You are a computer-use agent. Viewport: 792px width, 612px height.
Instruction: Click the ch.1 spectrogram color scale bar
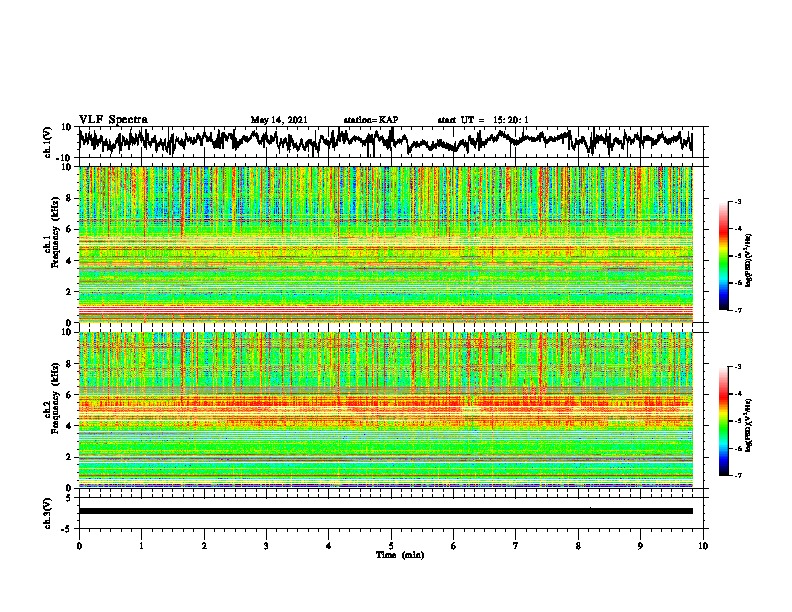[723, 256]
